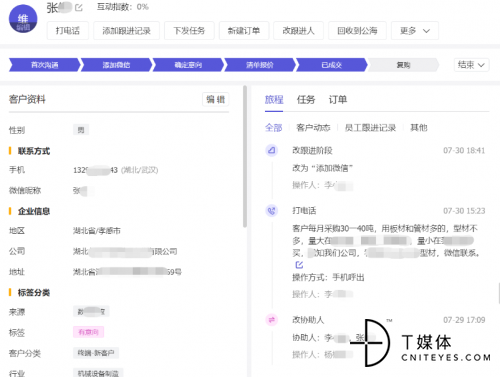Create a new order via 新建订单
Viewport: 500px width, 377px height.
coord(244,31)
